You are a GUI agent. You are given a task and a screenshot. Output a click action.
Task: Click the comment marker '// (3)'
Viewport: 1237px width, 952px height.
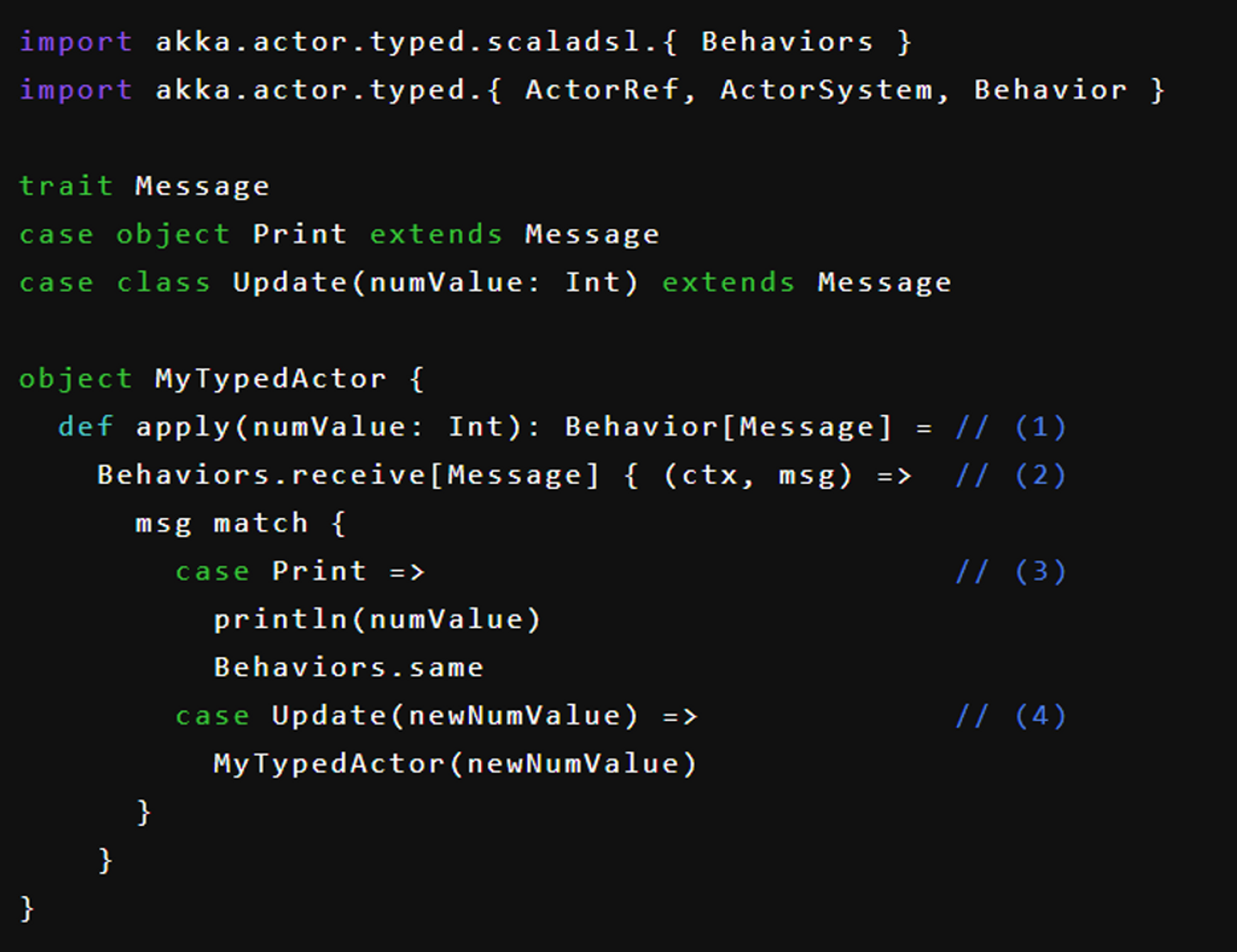pos(1010,571)
